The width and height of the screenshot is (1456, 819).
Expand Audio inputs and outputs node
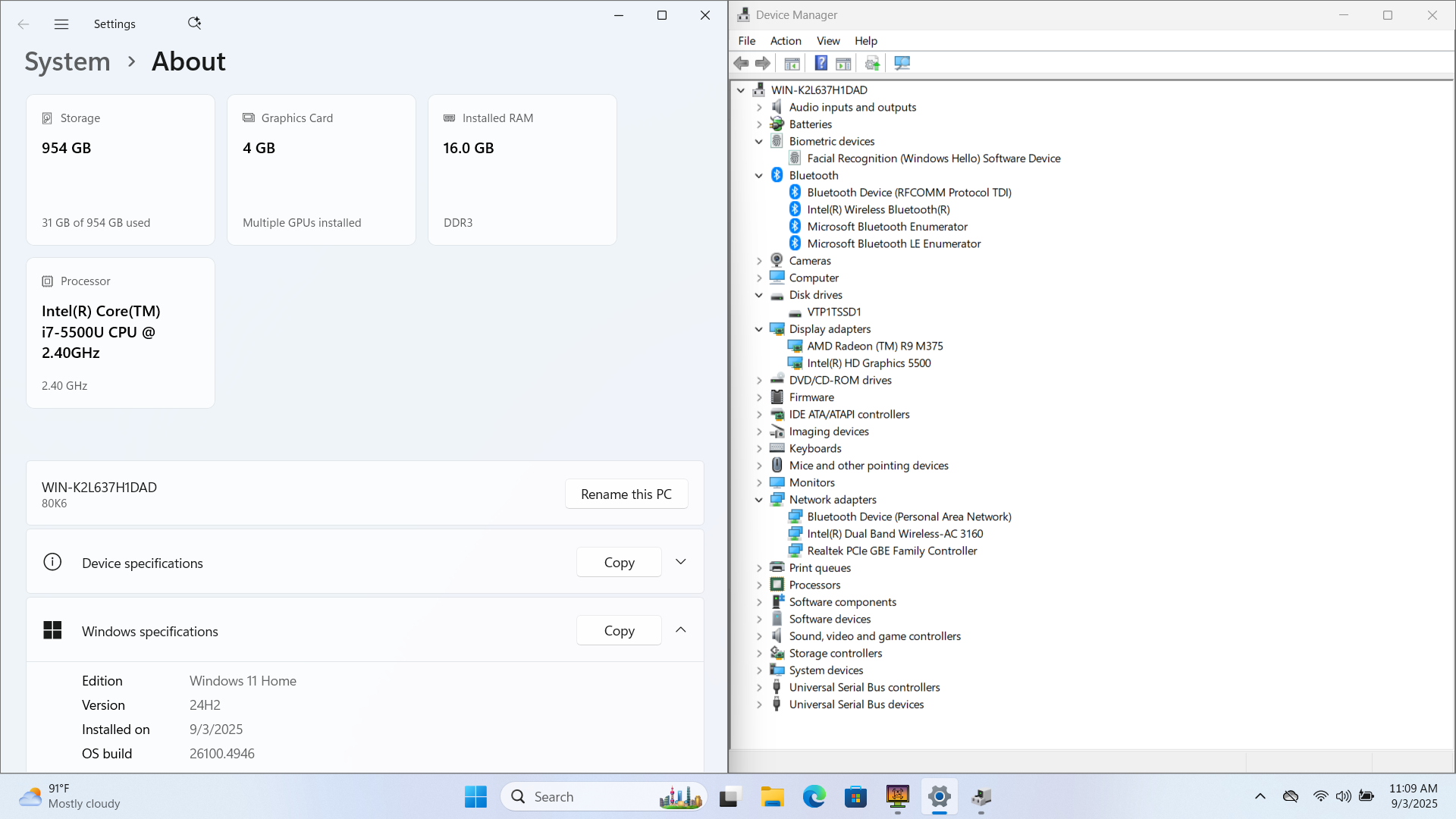759,108
